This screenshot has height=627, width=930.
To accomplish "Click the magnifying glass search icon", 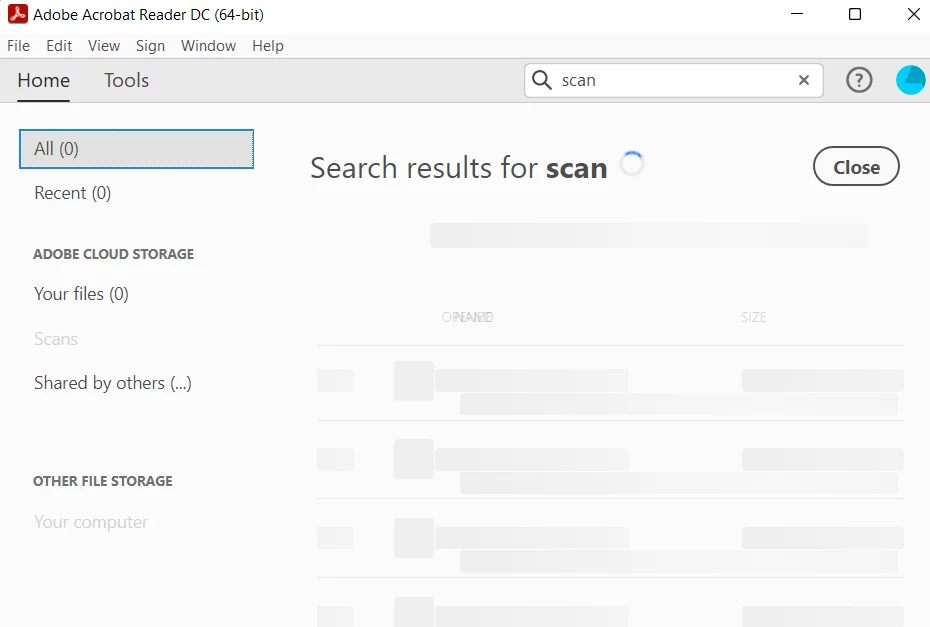I will (542, 79).
